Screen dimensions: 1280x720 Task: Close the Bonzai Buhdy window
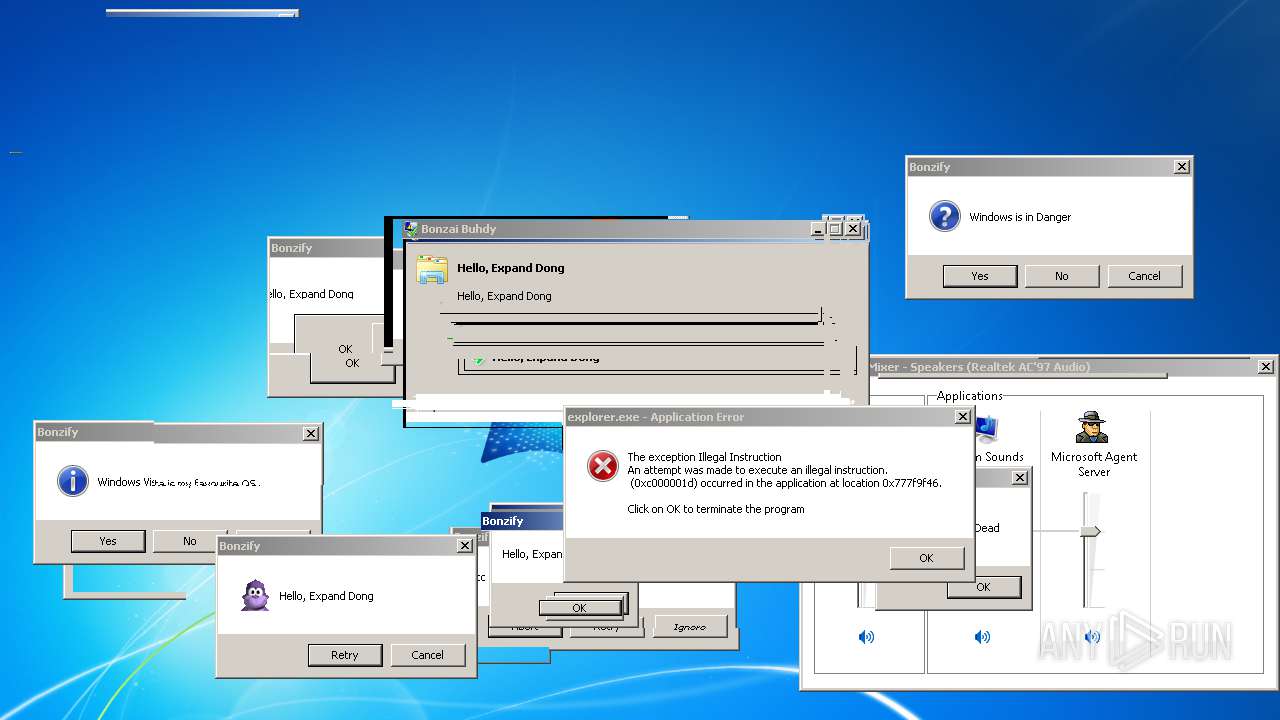click(853, 229)
